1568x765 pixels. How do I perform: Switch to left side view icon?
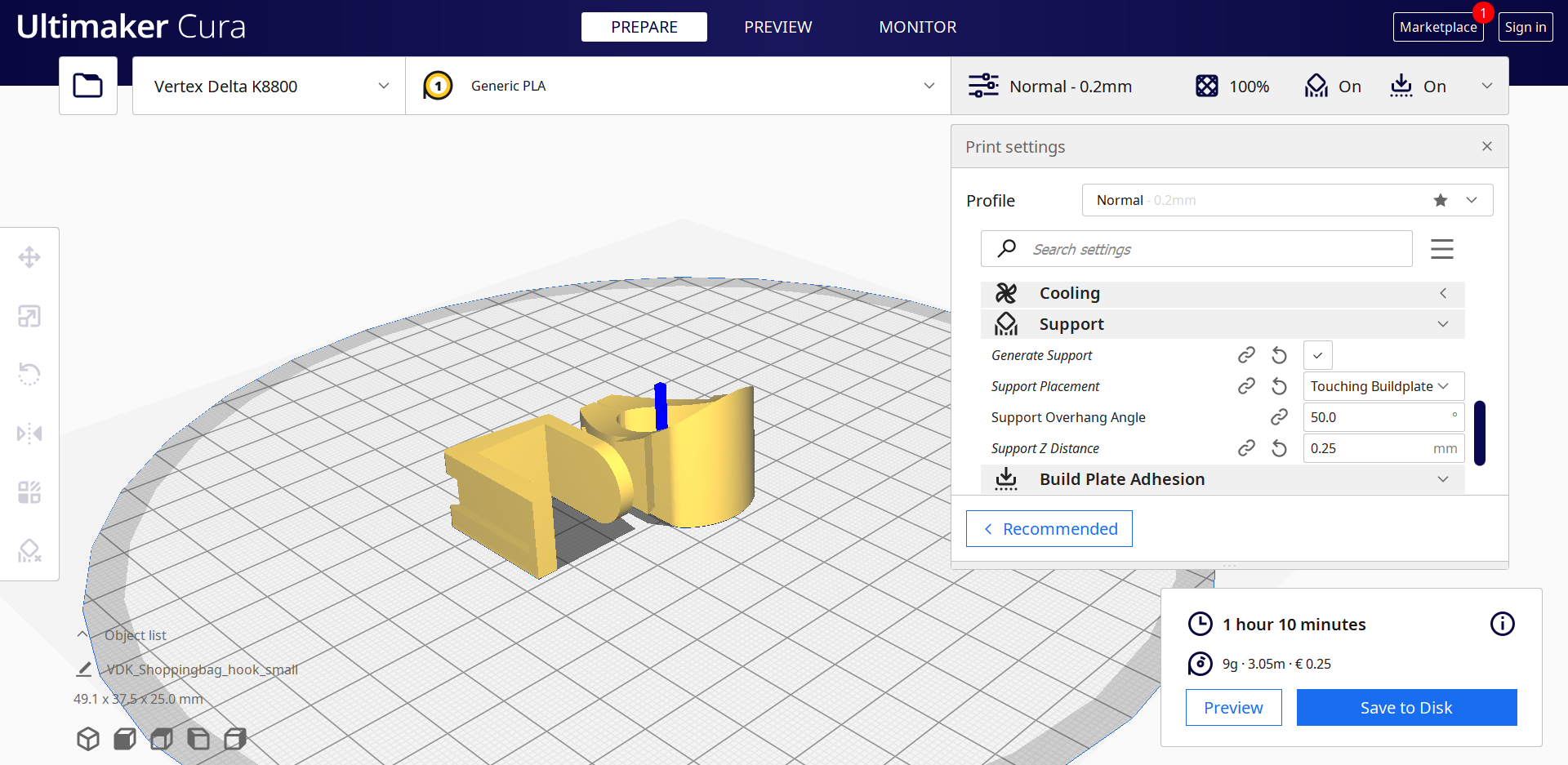point(198,739)
